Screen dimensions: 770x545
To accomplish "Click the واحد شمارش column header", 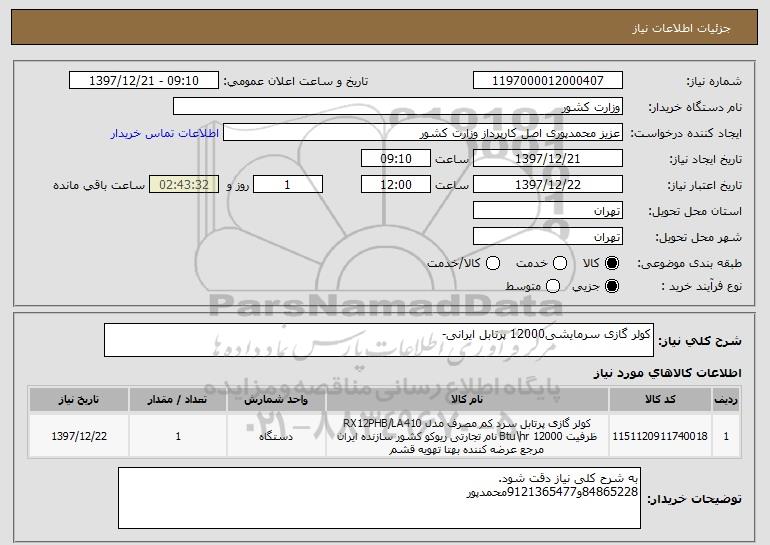I will 276,399.
